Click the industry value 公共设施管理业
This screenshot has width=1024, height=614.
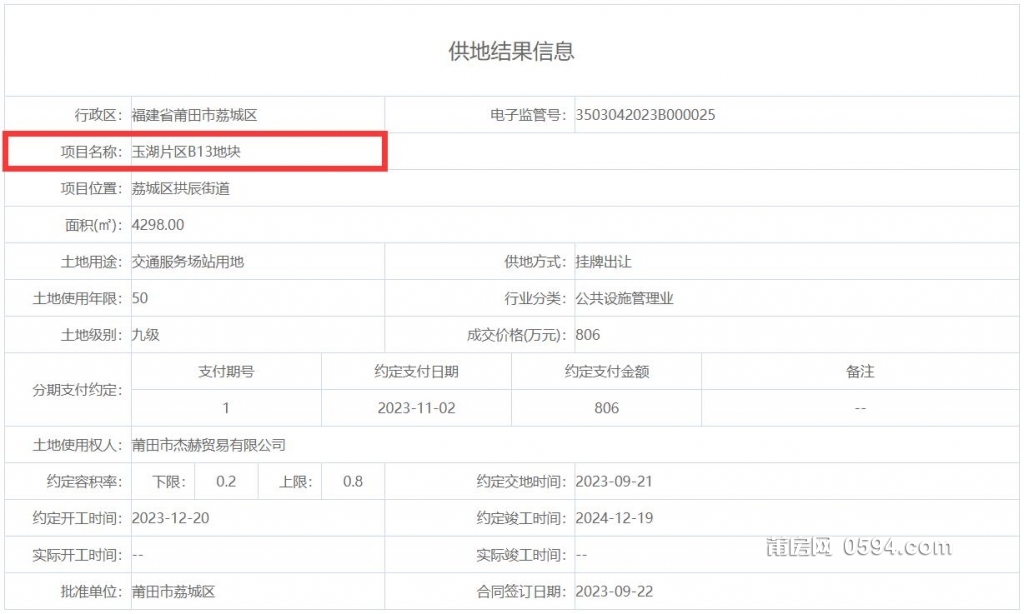[x=624, y=299]
